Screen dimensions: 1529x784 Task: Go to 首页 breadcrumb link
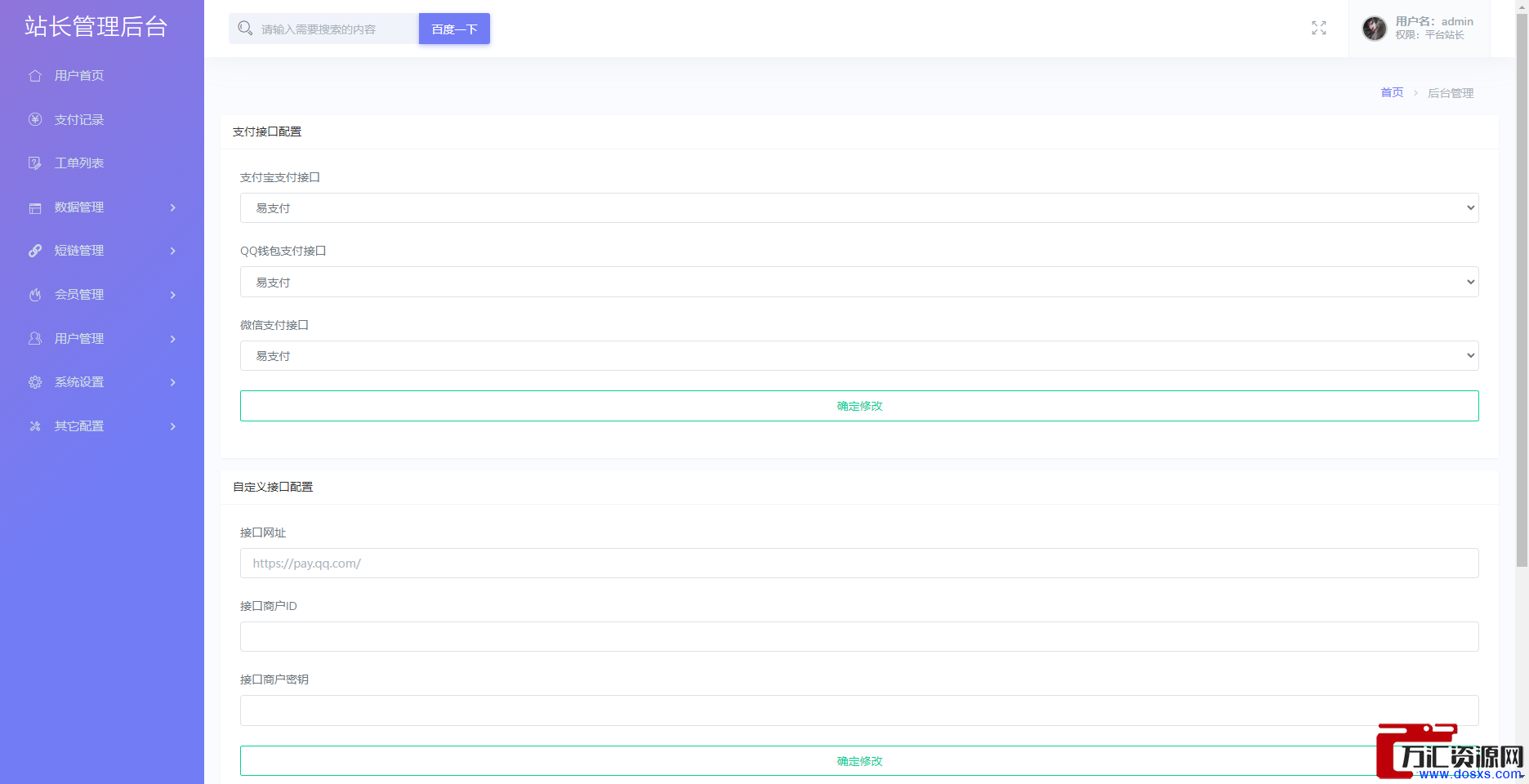[x=1391, y=93]
